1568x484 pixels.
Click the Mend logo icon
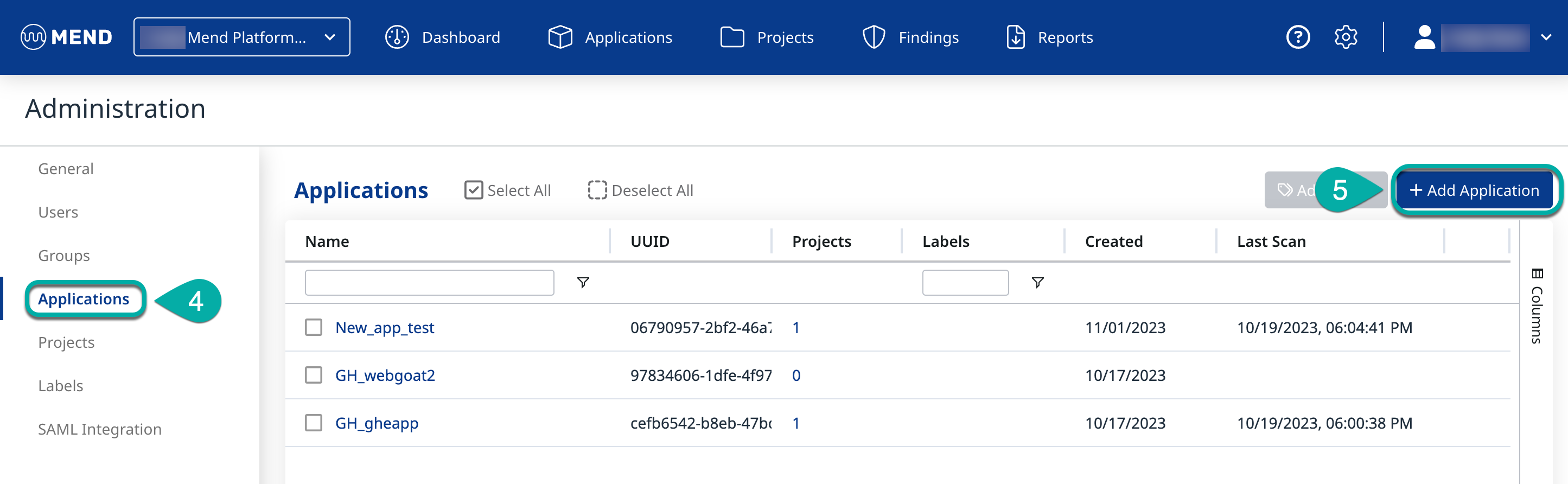(33, 37)
